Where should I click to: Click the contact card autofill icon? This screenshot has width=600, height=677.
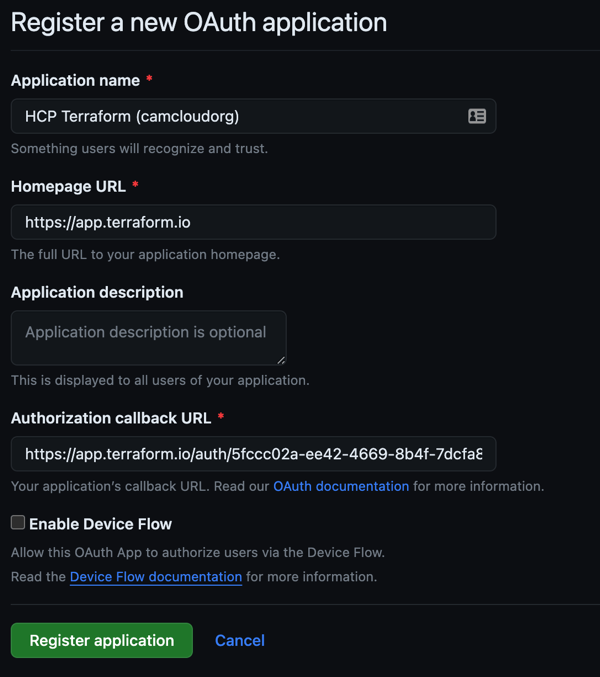coord(477,116)
